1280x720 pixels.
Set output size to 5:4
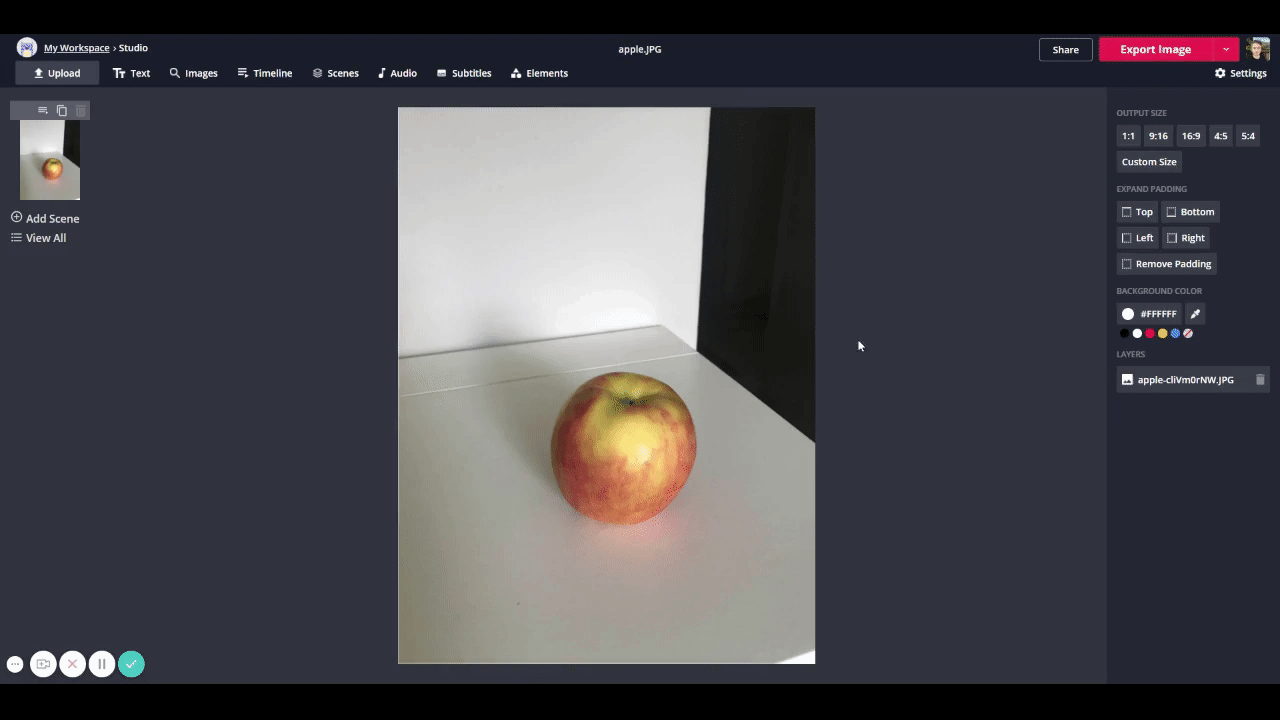(1248, 136)
